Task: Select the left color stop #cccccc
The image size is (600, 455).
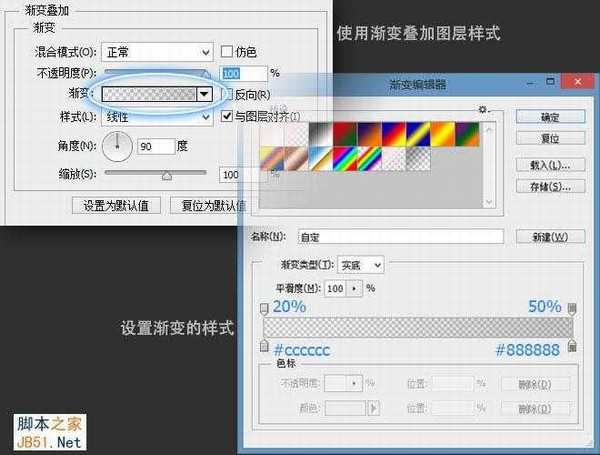Action: pyautogui.click(x=264, y=345)
